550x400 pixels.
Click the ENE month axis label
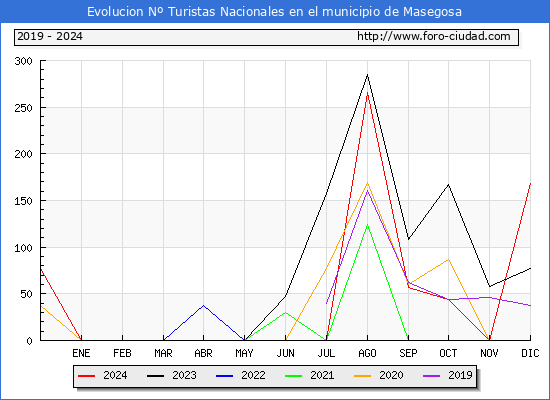81,353
